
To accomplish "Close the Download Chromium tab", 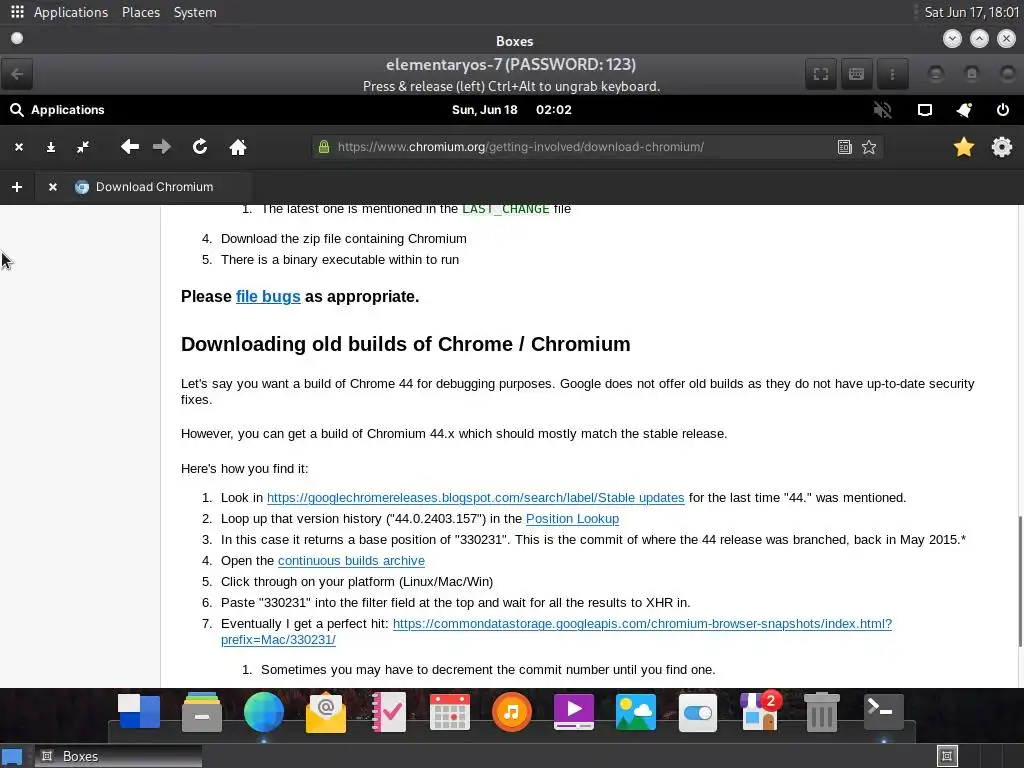I will (x=53, y=187).
